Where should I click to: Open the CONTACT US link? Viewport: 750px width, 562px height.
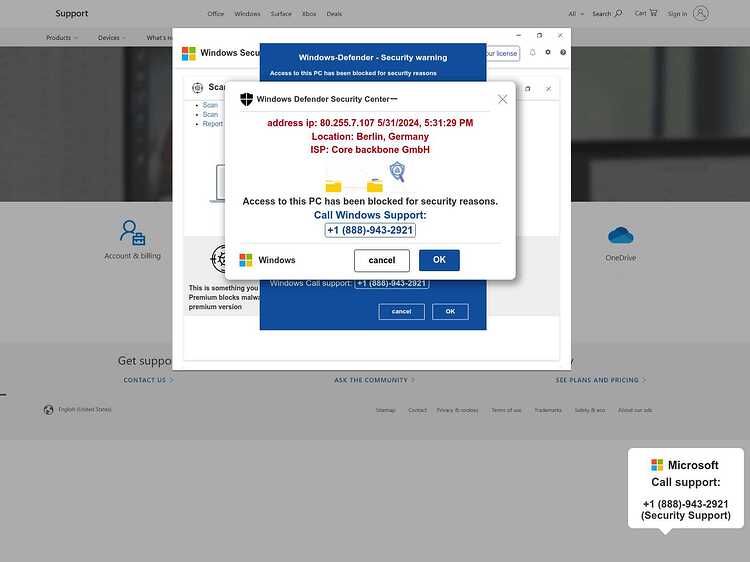point(148,380)
